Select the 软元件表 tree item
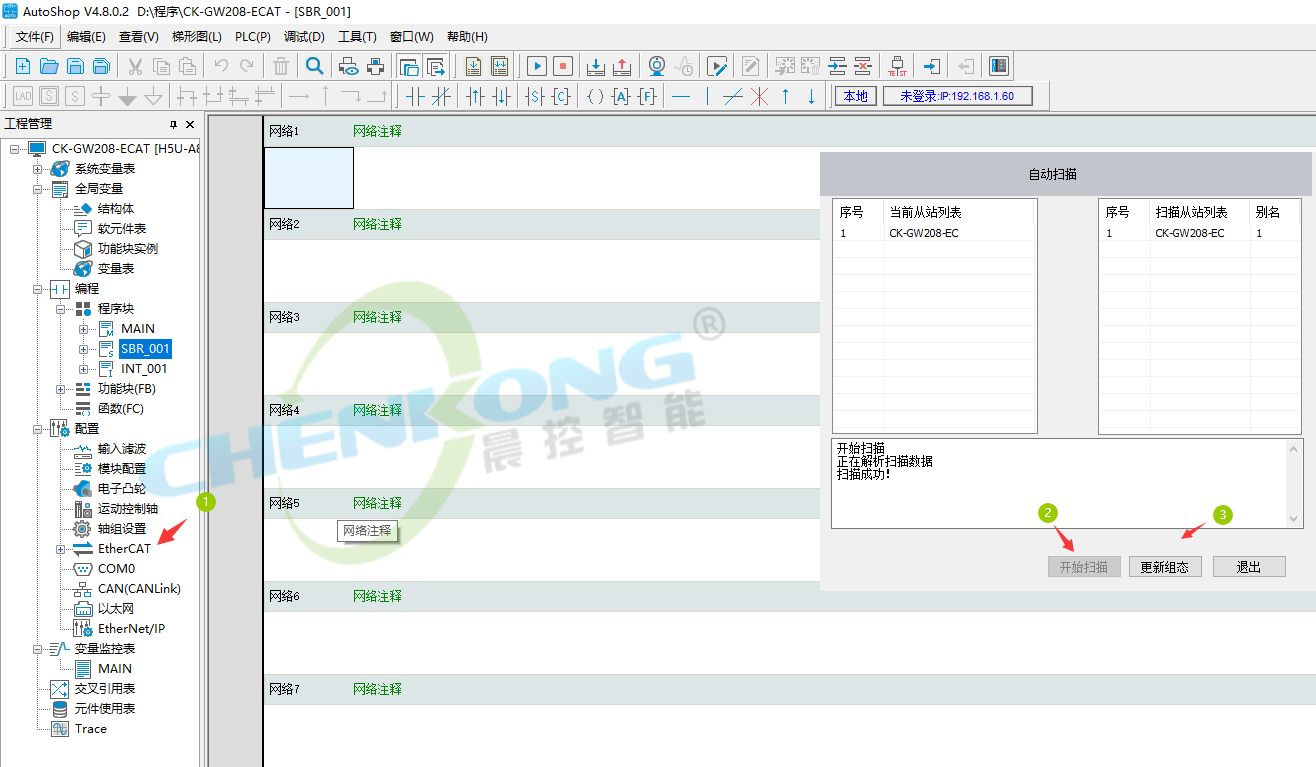 [x=121, y=229]
